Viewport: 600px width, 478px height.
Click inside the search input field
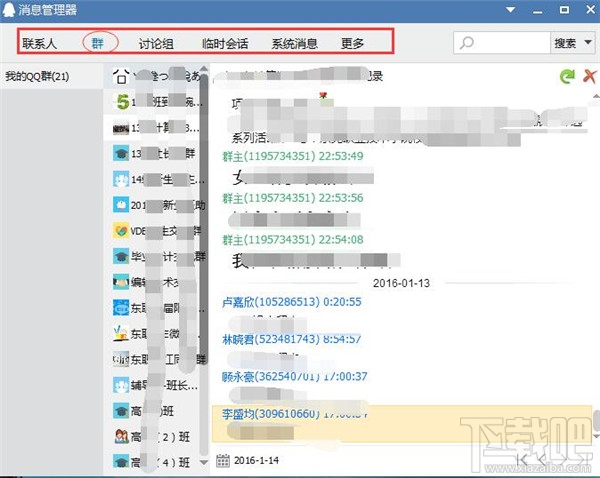[x=502, y=42]
